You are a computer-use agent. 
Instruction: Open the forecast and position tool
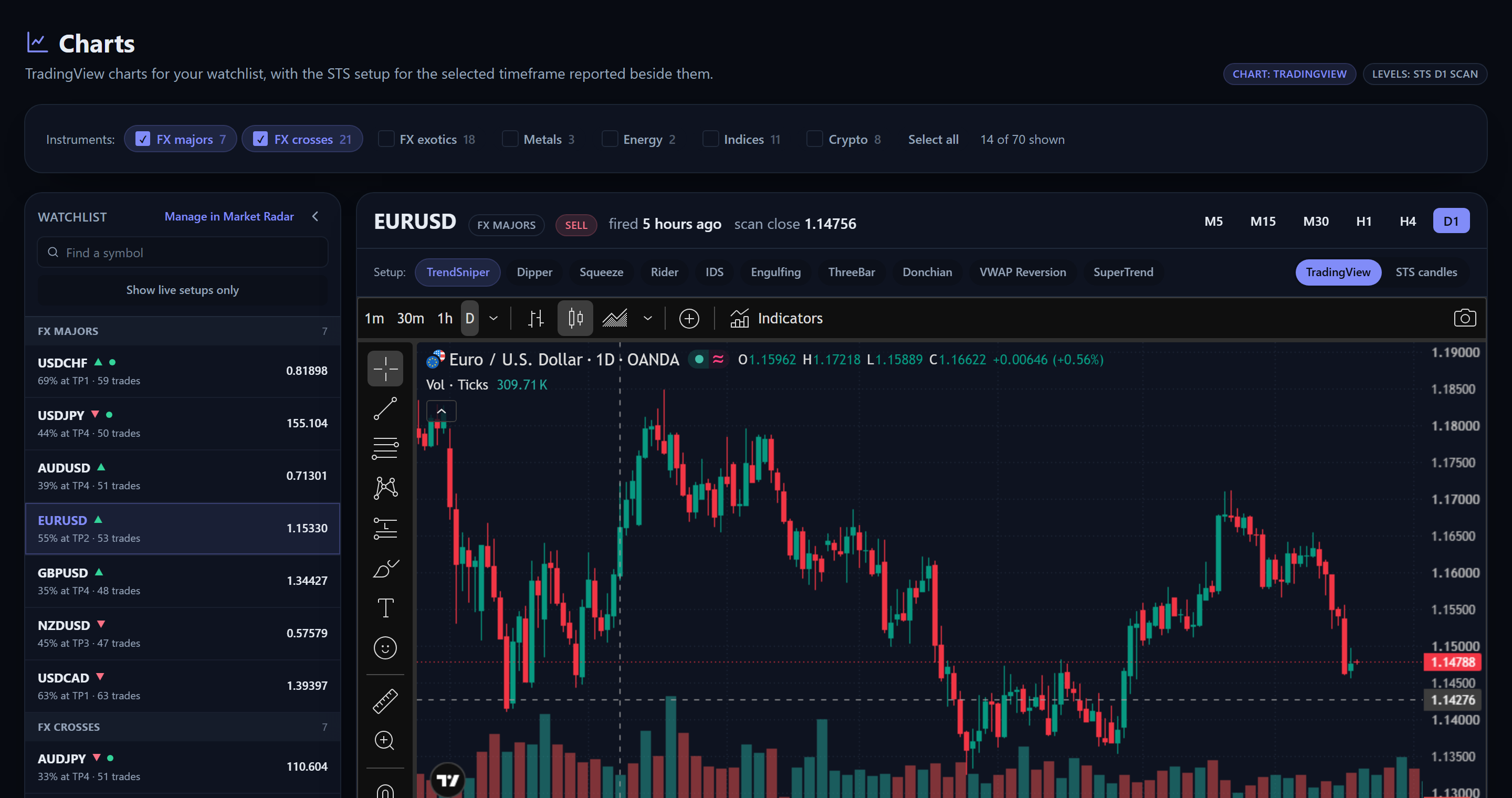[x=385, y=528]
